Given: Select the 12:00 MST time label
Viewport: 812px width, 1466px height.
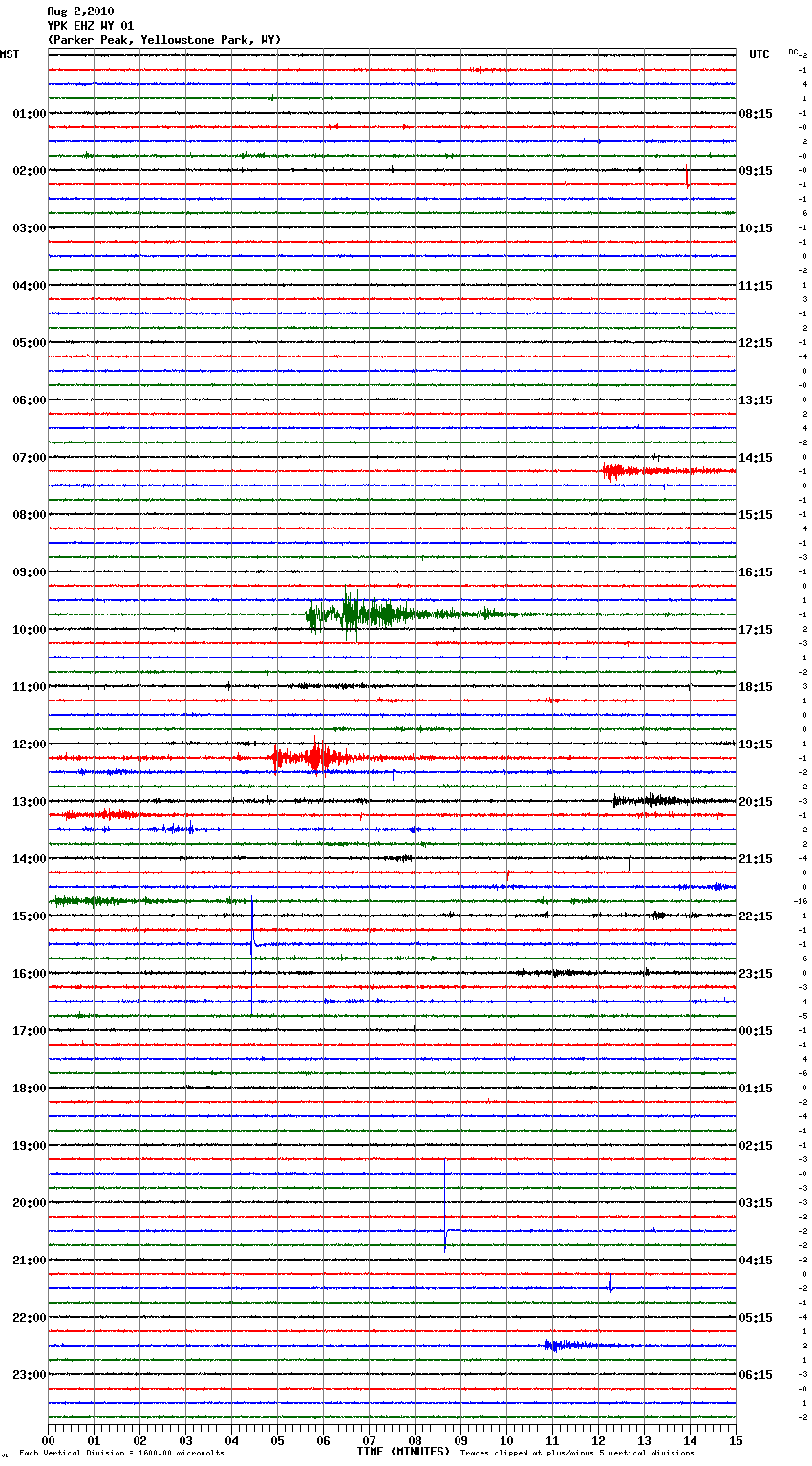Looking at the screenshot, I should (x=30, y=744).
